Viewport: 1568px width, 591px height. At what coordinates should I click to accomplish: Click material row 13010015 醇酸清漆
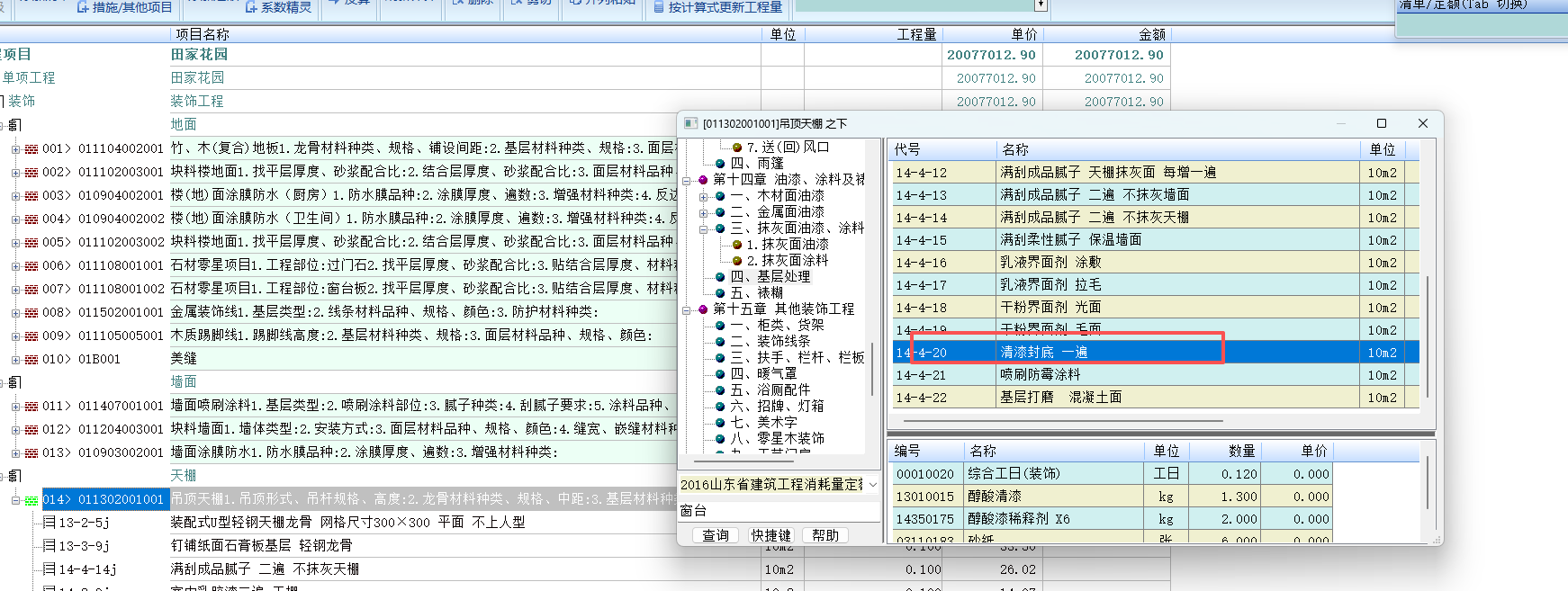[x=1113, y=497]
